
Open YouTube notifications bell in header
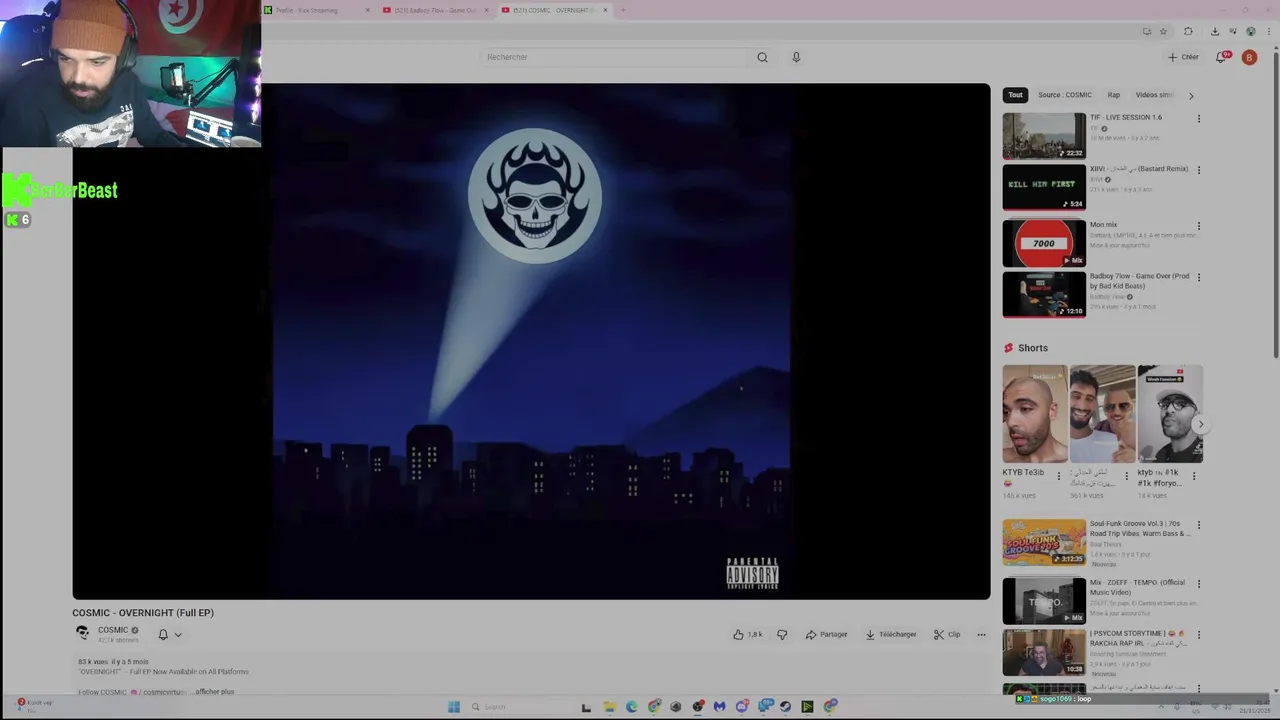coord(1221,57)
